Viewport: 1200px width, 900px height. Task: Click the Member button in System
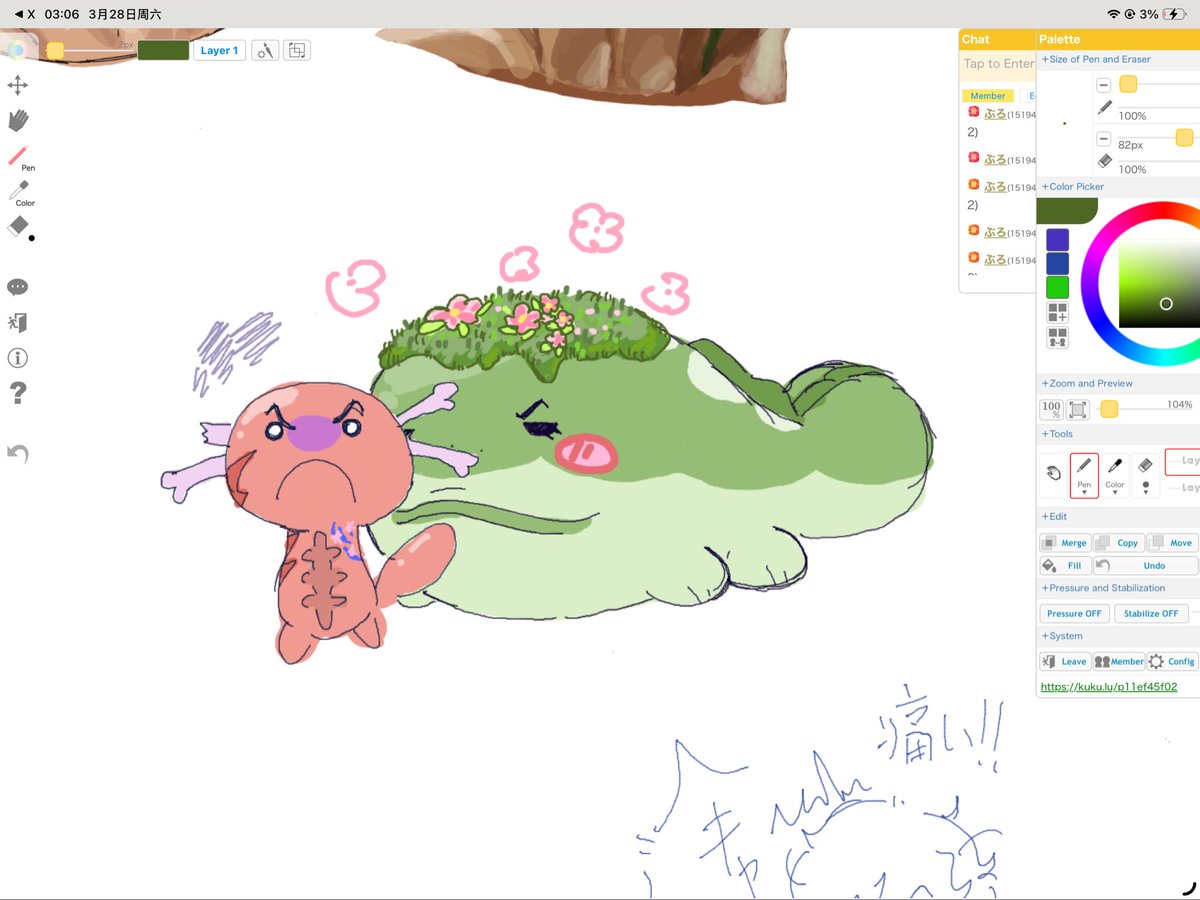(1119, 661)
